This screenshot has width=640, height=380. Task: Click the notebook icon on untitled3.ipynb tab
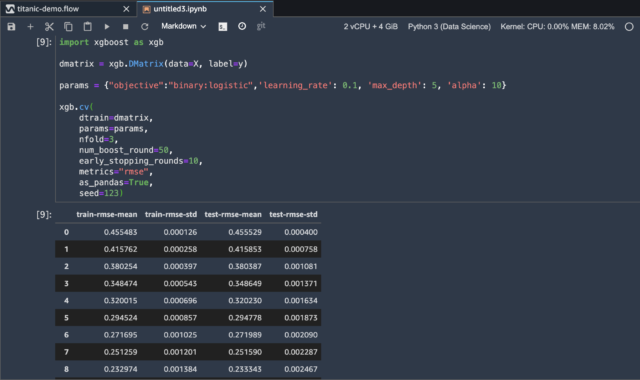[x=146, y=9]
